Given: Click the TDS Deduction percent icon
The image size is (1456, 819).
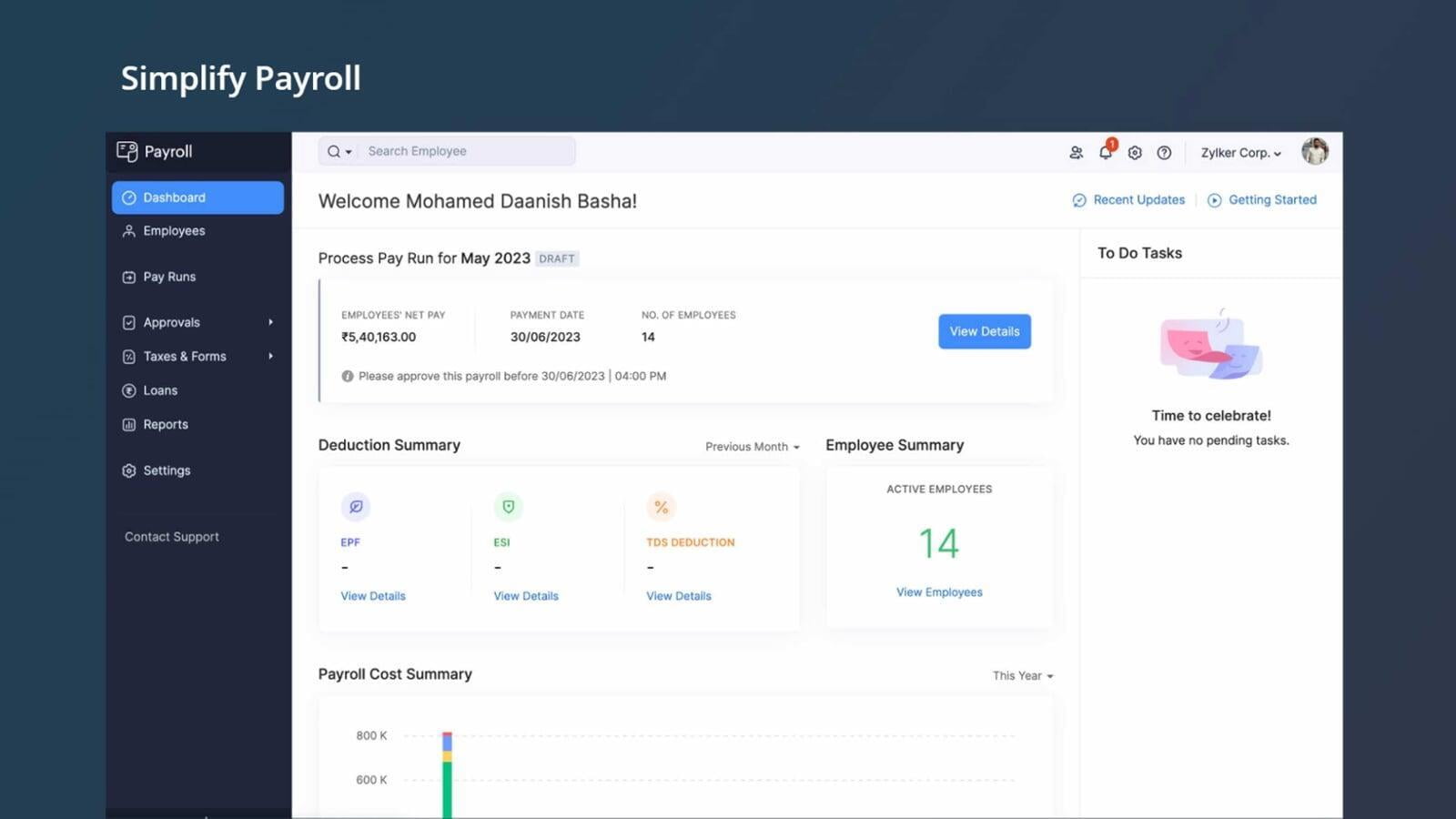Looking at the screenshot, I should (x=662, y=507).
